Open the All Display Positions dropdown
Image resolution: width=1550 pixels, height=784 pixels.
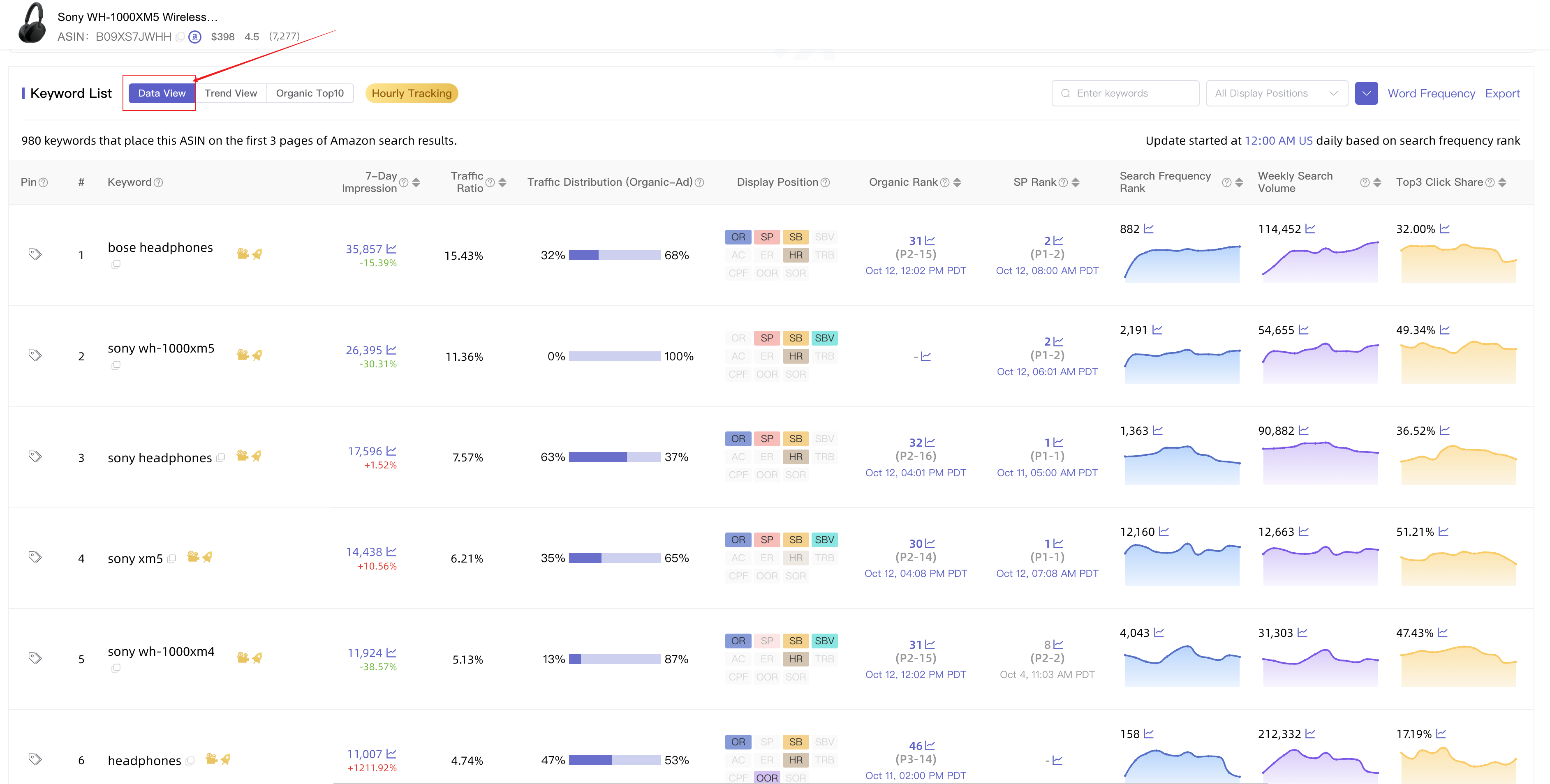(1277, 92)
